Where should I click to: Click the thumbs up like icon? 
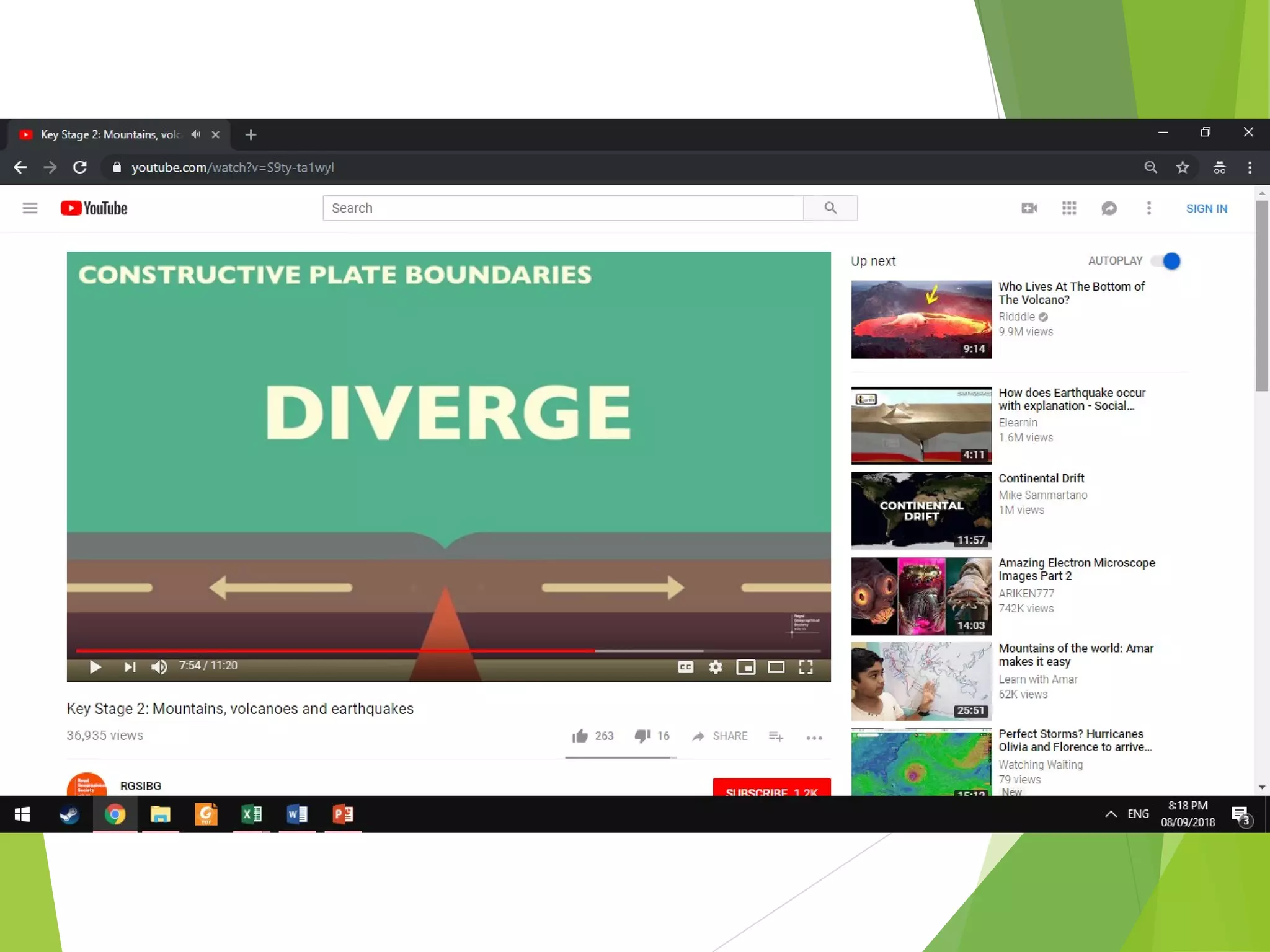click(580, 736)
